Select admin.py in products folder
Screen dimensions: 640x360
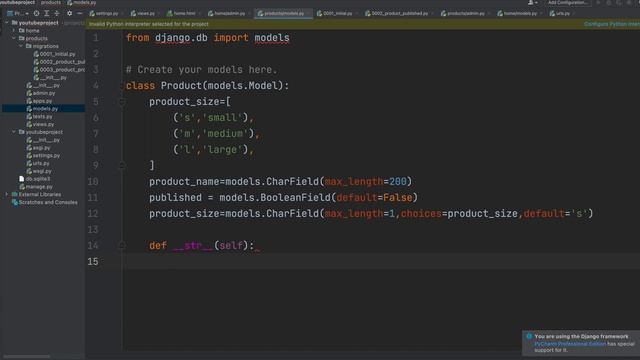click(x=44, y=93)
